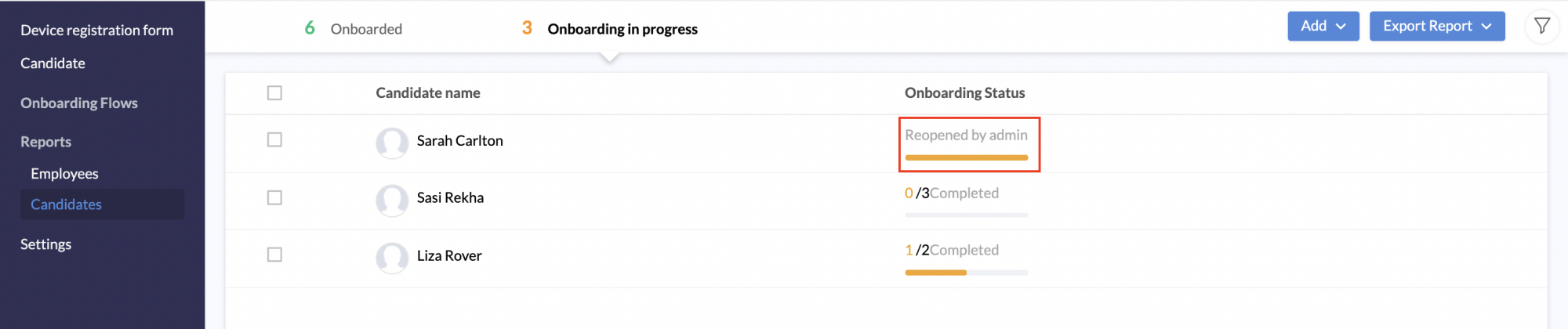Open the Device registration form item
The width and height of the screenshot is (1568, 329).
click(96, 30)
